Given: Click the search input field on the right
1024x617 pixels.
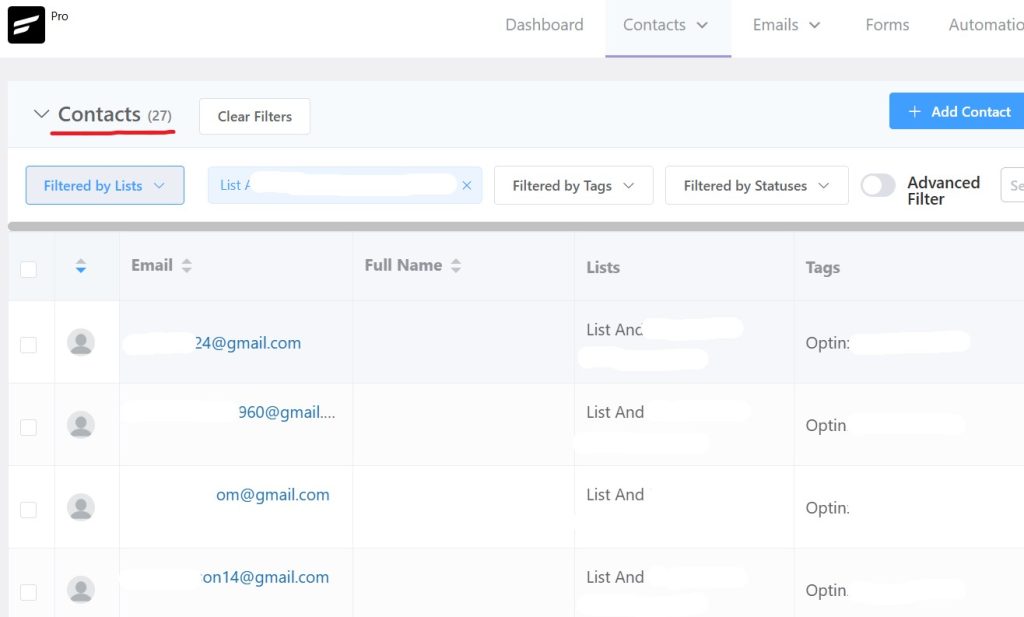Looking at the screenshot, I should (x=1014, y=185).
